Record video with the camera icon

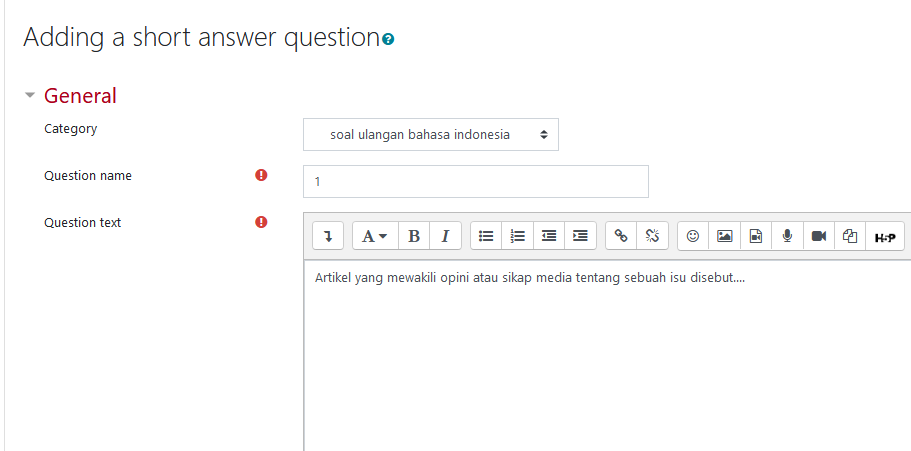click(819, 236)
